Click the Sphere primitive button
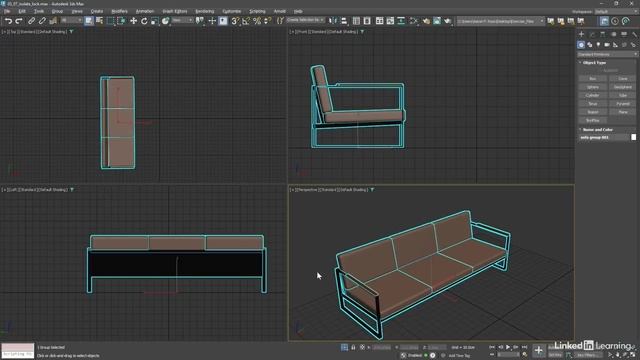This screenshot has width=640, height=360. tap(592, 87)
